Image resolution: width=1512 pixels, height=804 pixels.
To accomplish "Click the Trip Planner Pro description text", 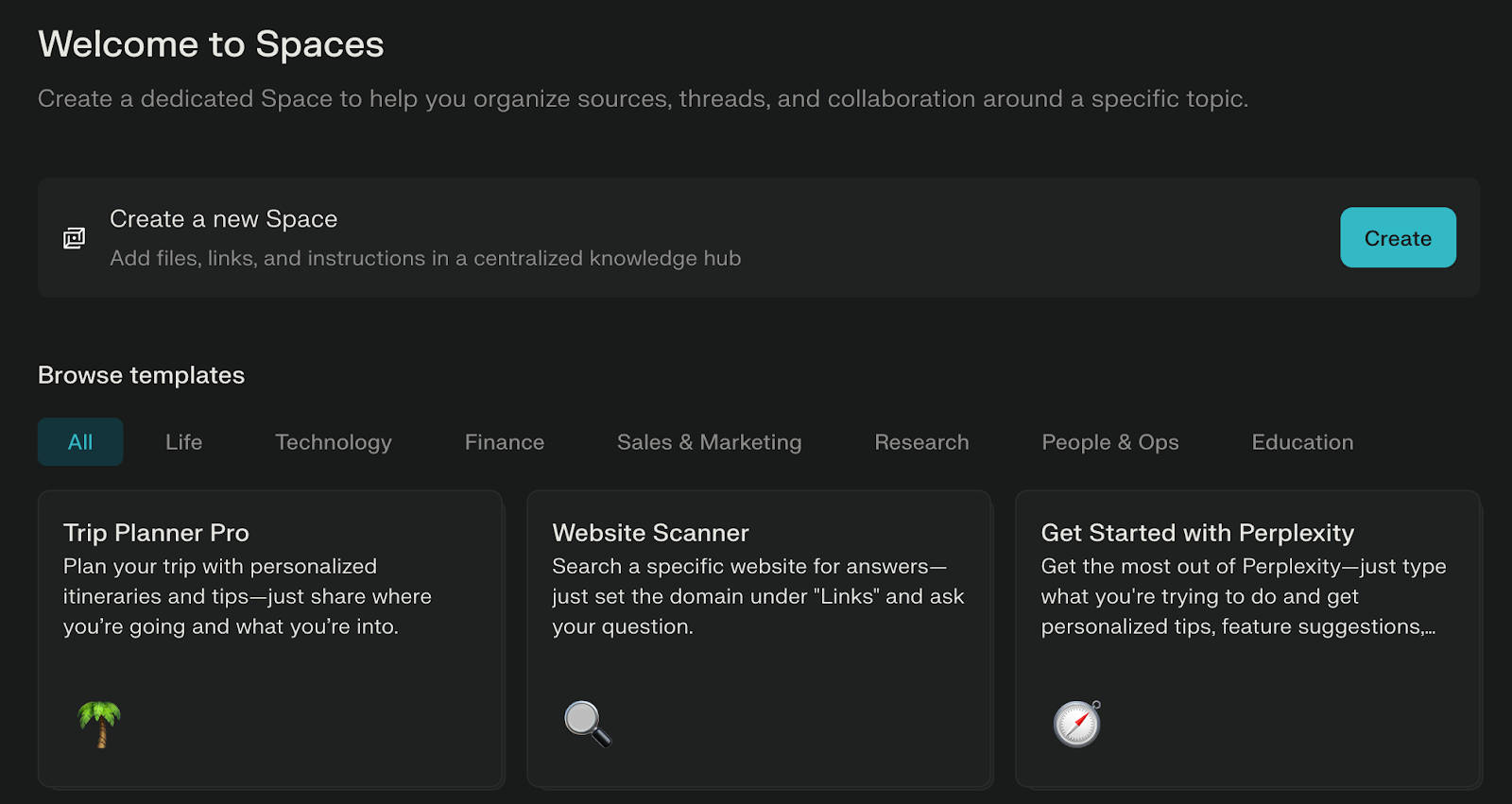I will click(247, 596).
